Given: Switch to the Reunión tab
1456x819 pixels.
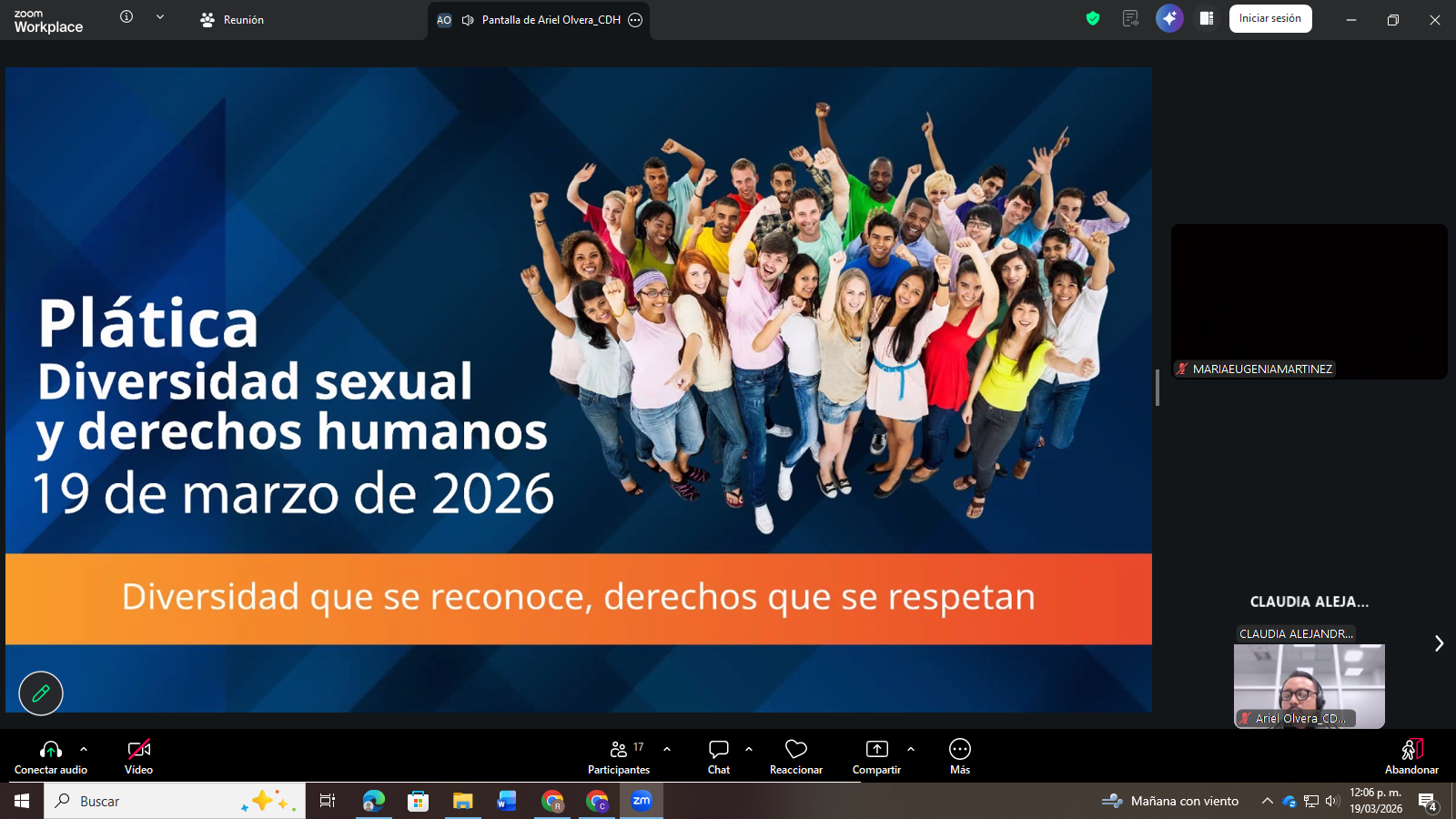Looking at the screenshot, I should point(233,18).
